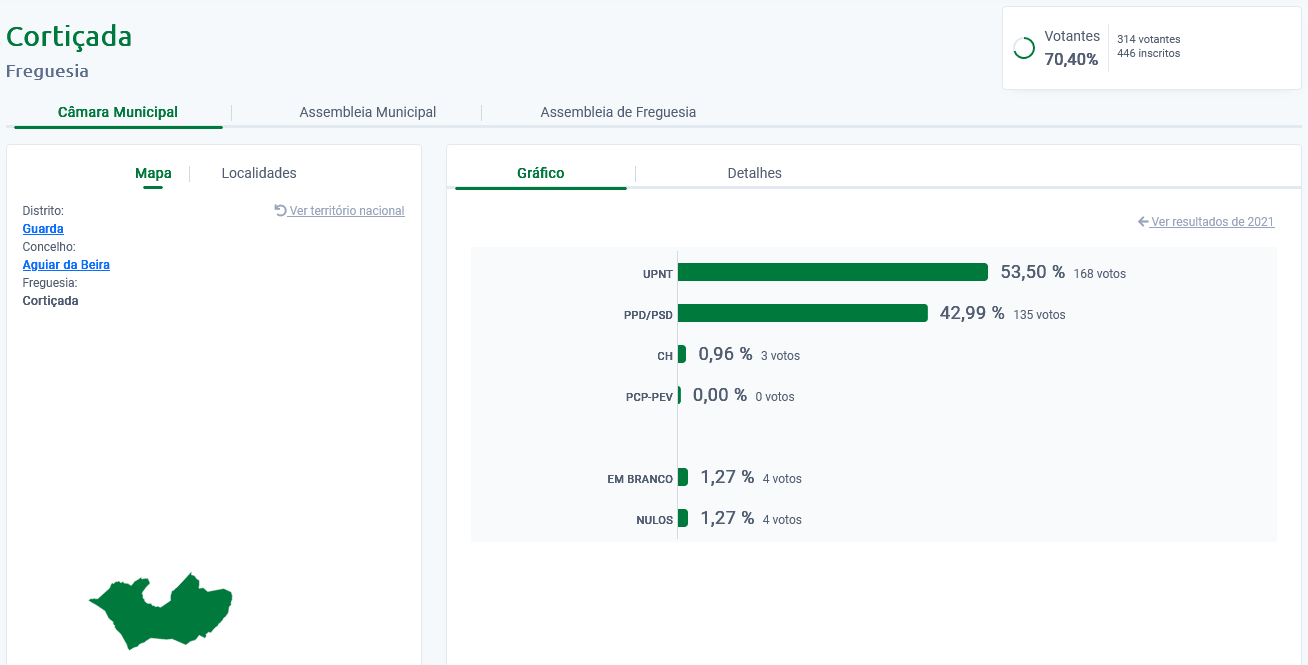
Task: Click the UPNT green result bar
Action: pyautogui.click(x=832, y=272)
